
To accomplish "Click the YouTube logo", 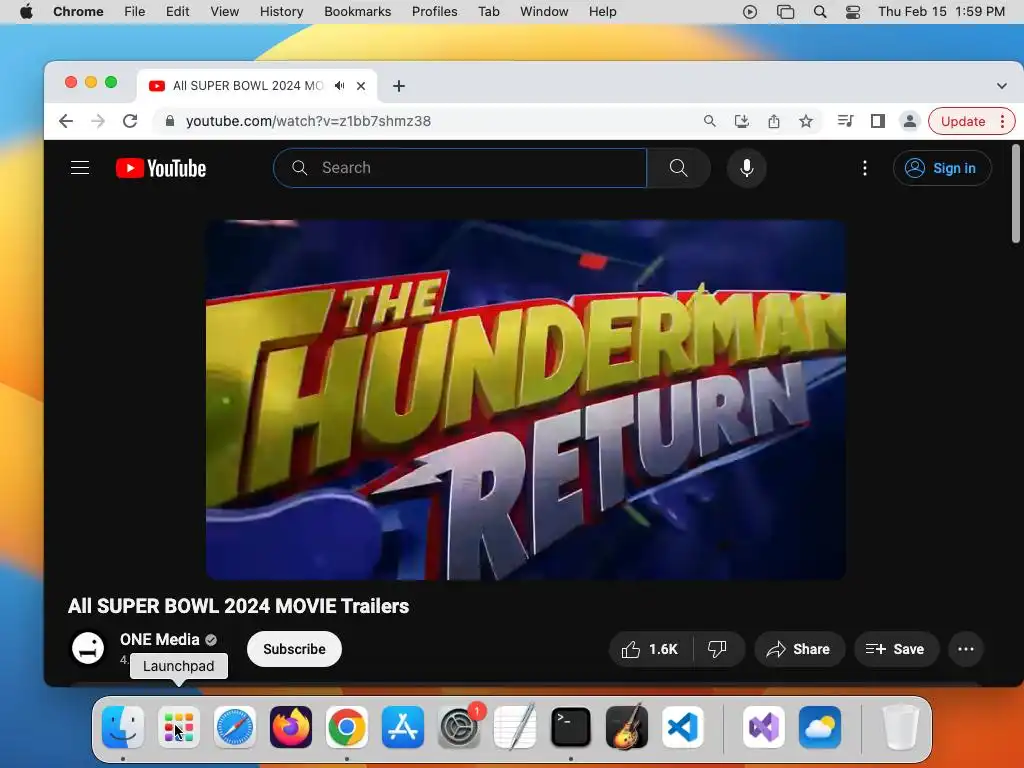I will [x=161, y=168].
